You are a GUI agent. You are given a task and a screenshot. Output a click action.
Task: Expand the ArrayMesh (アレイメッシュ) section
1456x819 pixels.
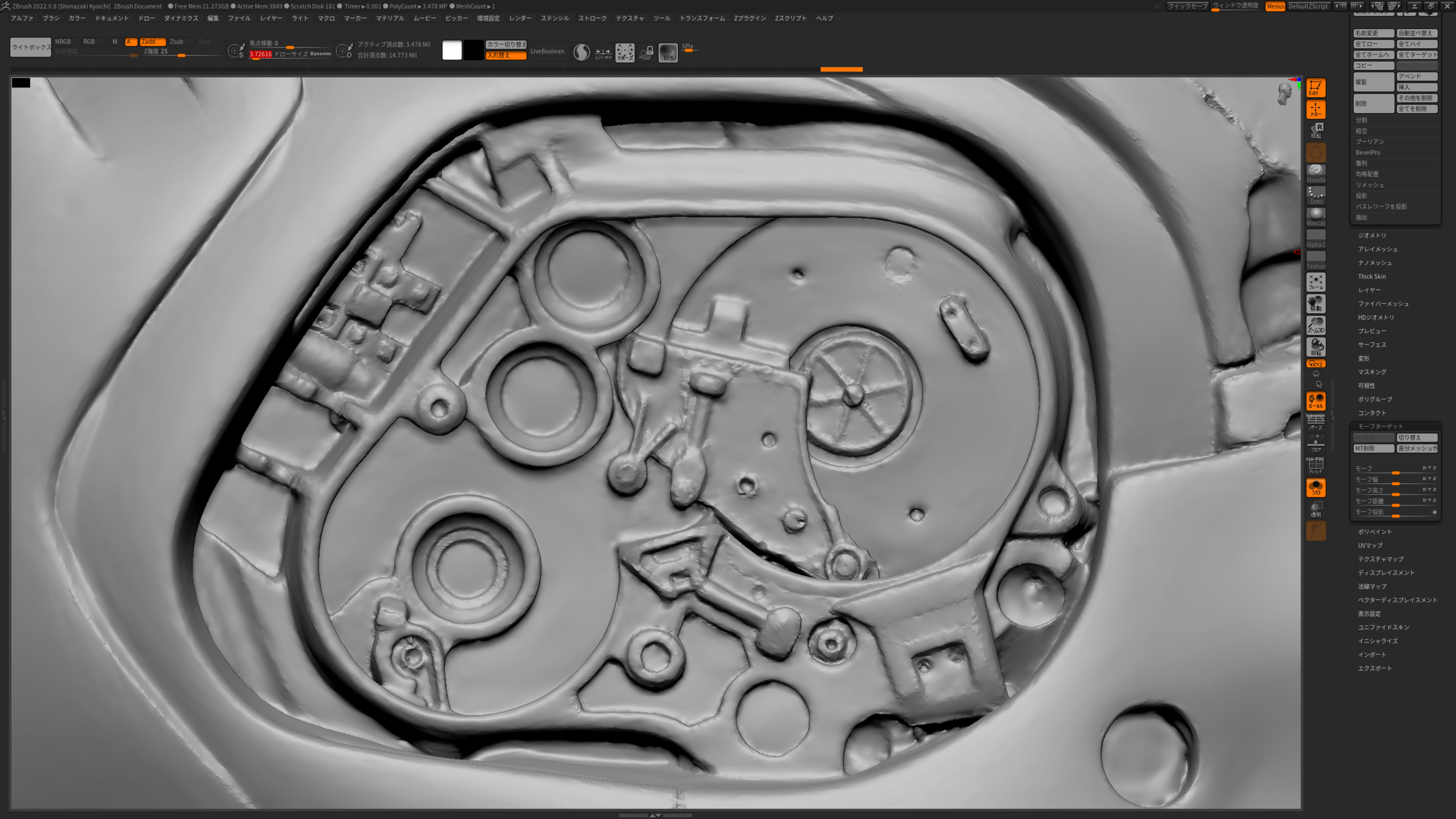coord(1378,249)
